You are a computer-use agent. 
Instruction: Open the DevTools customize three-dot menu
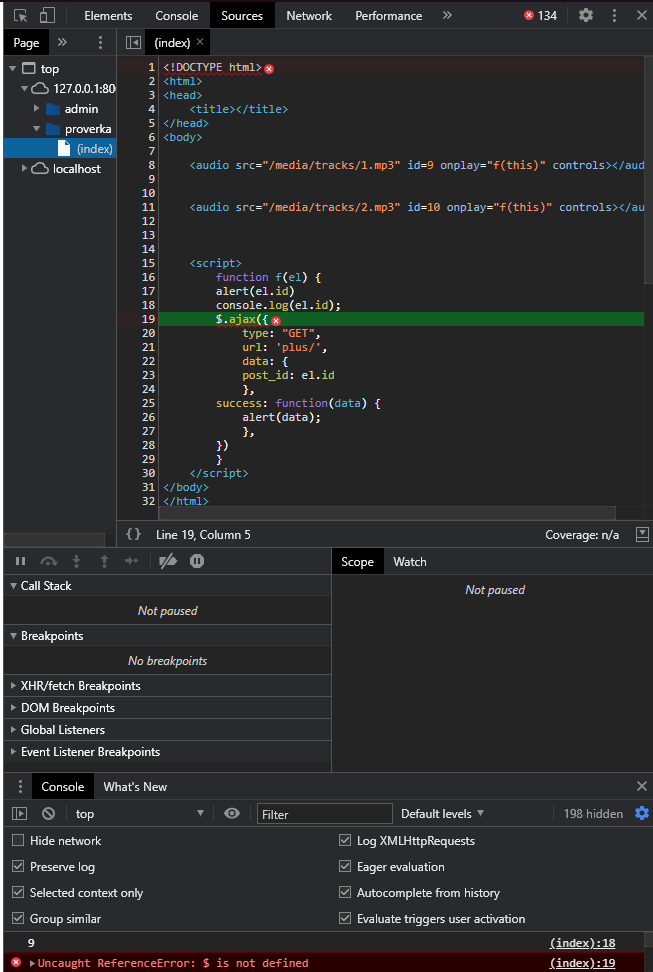point(614,15)
